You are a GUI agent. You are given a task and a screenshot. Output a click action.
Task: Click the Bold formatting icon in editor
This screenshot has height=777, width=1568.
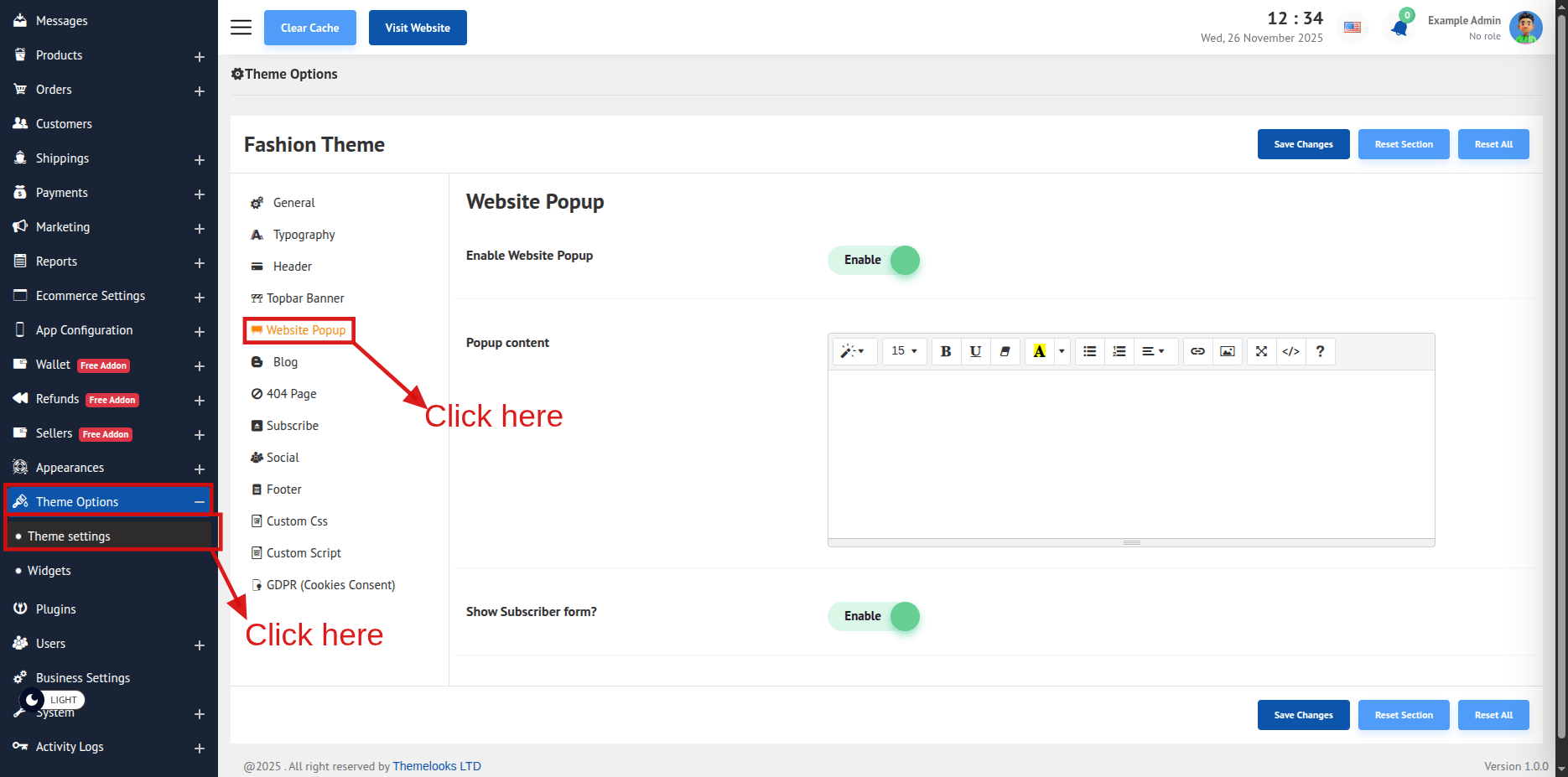[945, 351]
